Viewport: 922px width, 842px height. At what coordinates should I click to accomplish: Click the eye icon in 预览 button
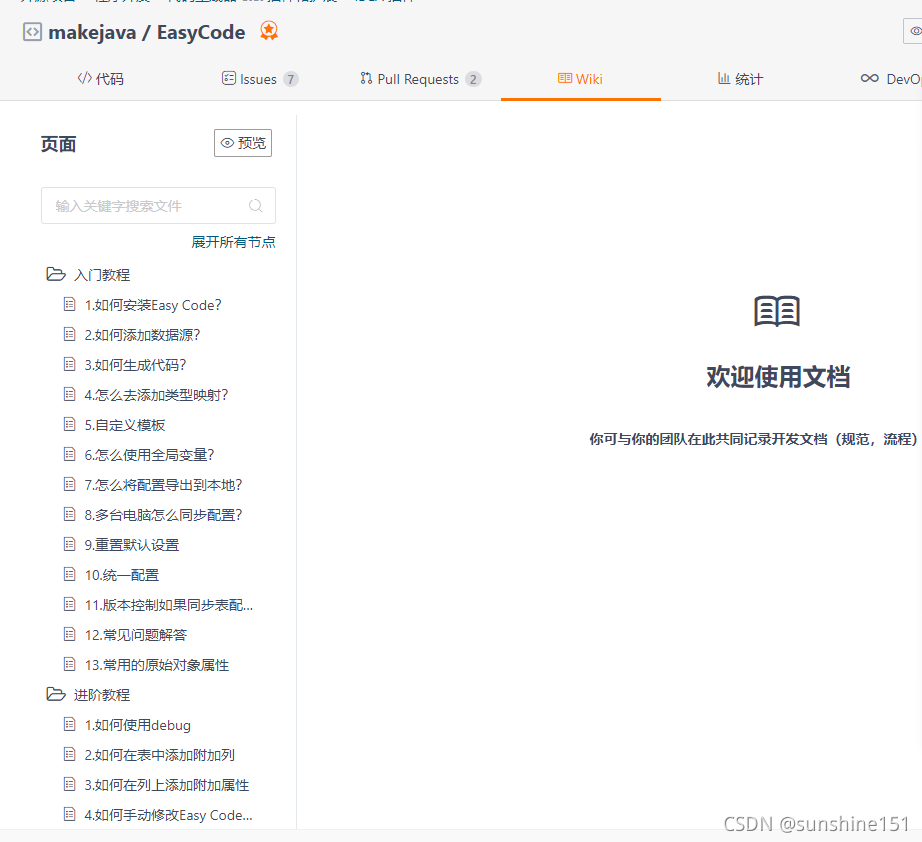[227, 142]
